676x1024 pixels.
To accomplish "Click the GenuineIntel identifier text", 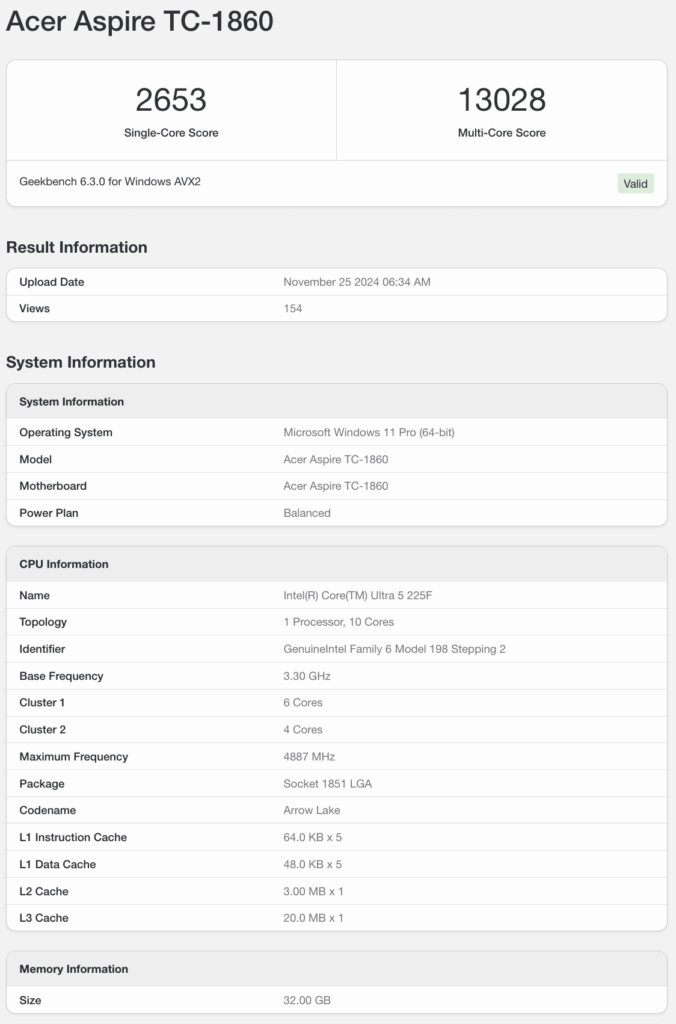I will pos(395,649).
